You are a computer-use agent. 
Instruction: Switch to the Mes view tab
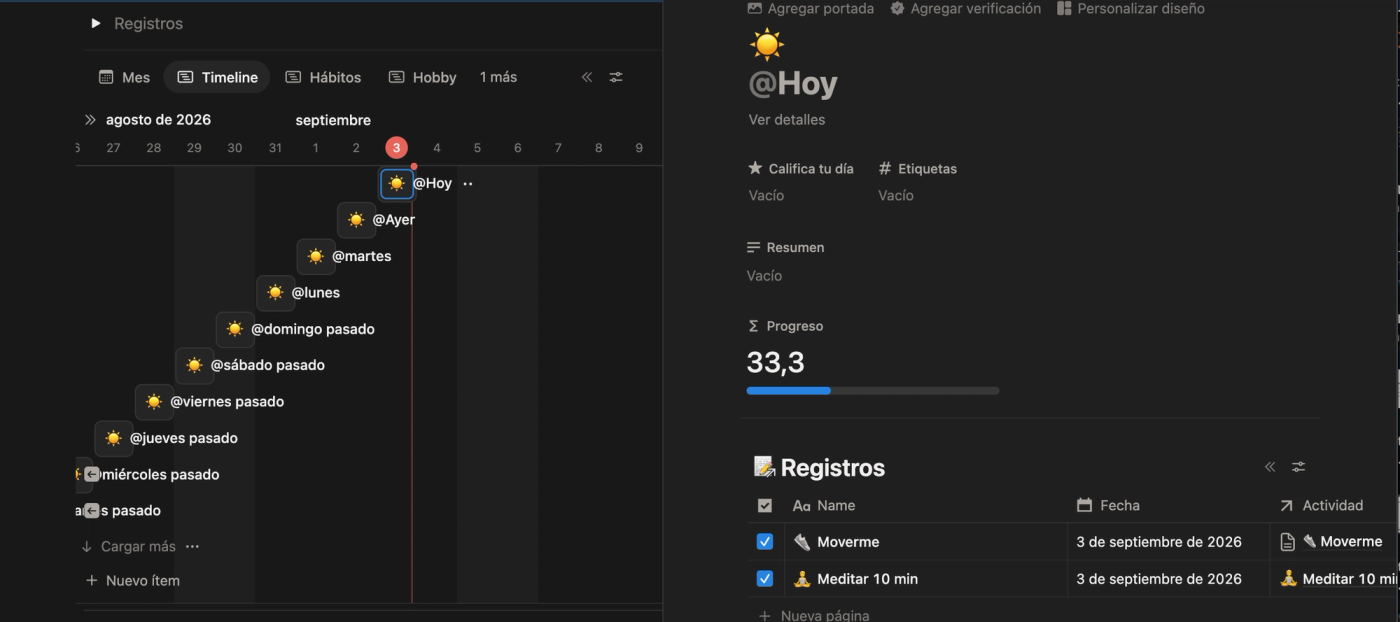coord(124,77)
